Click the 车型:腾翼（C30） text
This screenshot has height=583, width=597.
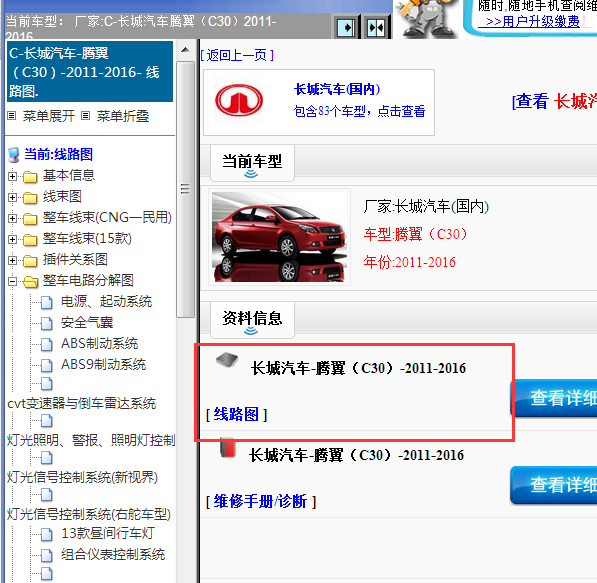coord(416,234)
